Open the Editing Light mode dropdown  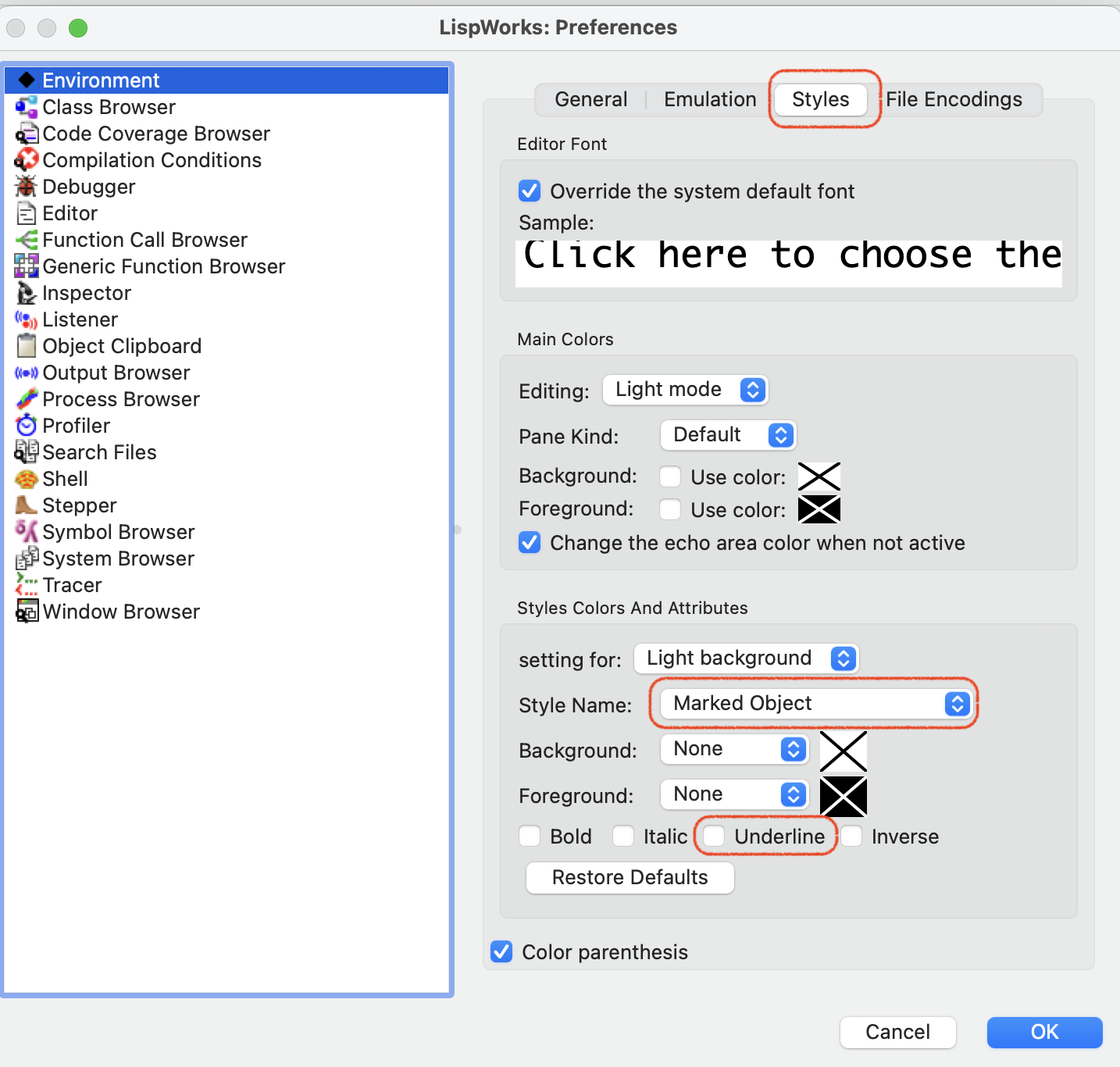pyautogui.click(x=686, y=390)
